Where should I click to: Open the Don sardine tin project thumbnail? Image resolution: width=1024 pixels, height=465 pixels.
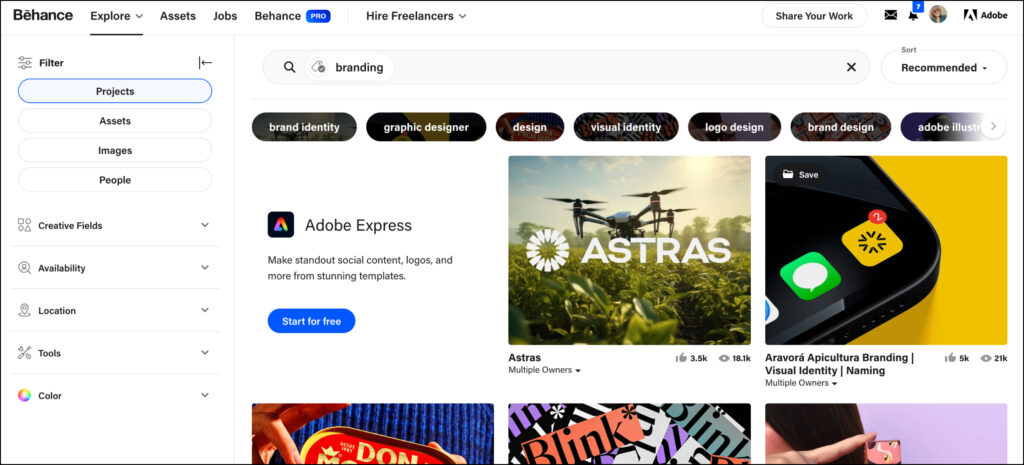click(x=374, y=434)
